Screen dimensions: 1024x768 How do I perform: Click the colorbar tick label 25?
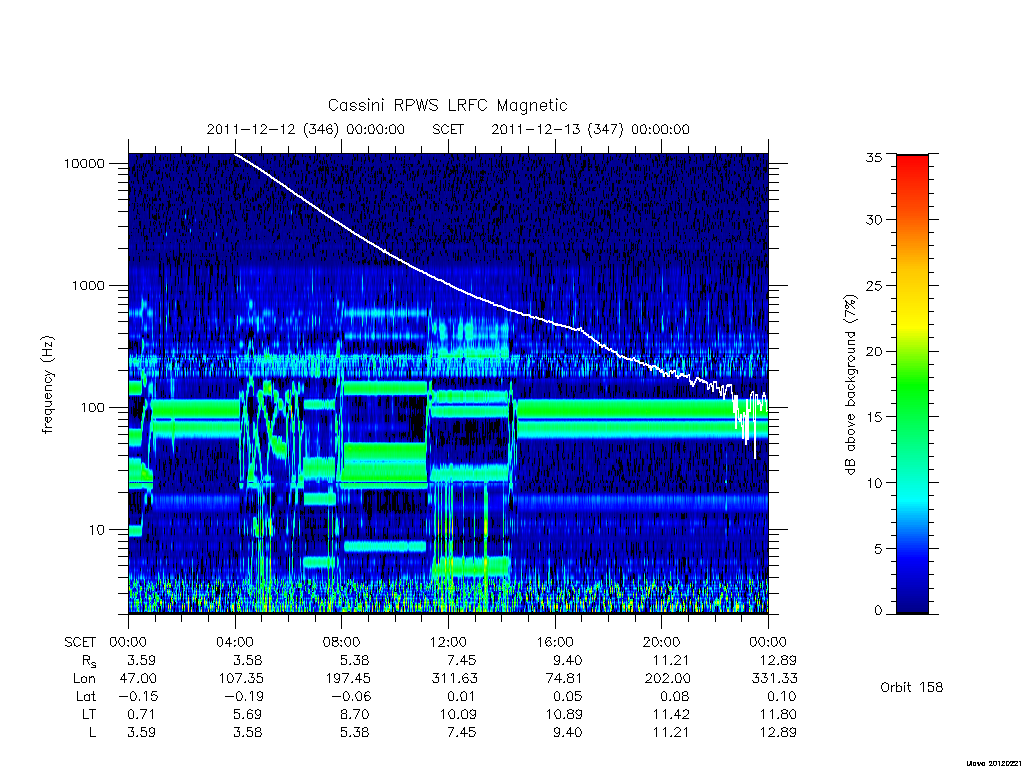coord(873,286)
